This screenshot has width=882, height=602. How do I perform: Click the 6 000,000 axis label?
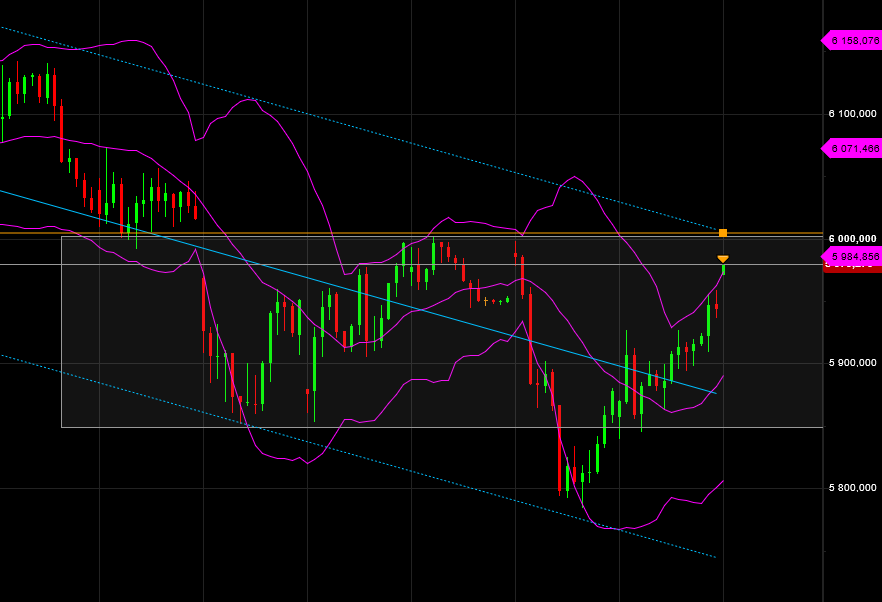pyautogui.click(x=853, y=239)
